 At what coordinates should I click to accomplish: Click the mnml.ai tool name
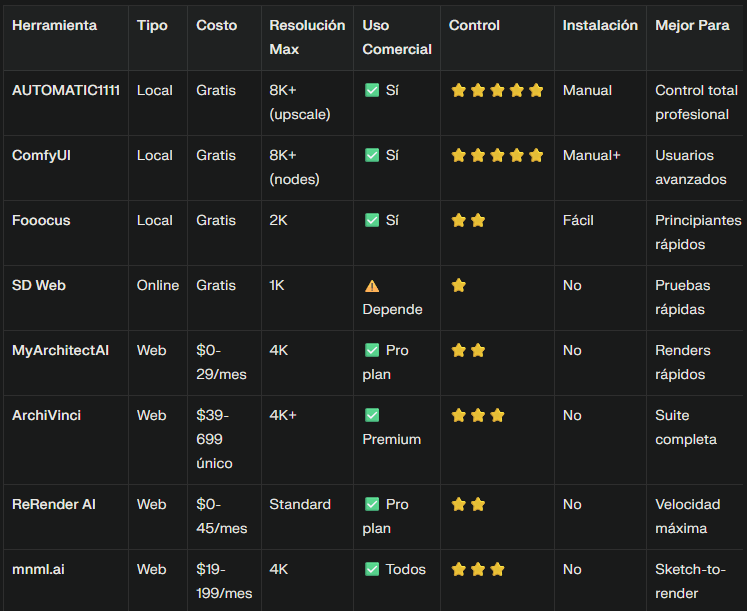(39, 569)
